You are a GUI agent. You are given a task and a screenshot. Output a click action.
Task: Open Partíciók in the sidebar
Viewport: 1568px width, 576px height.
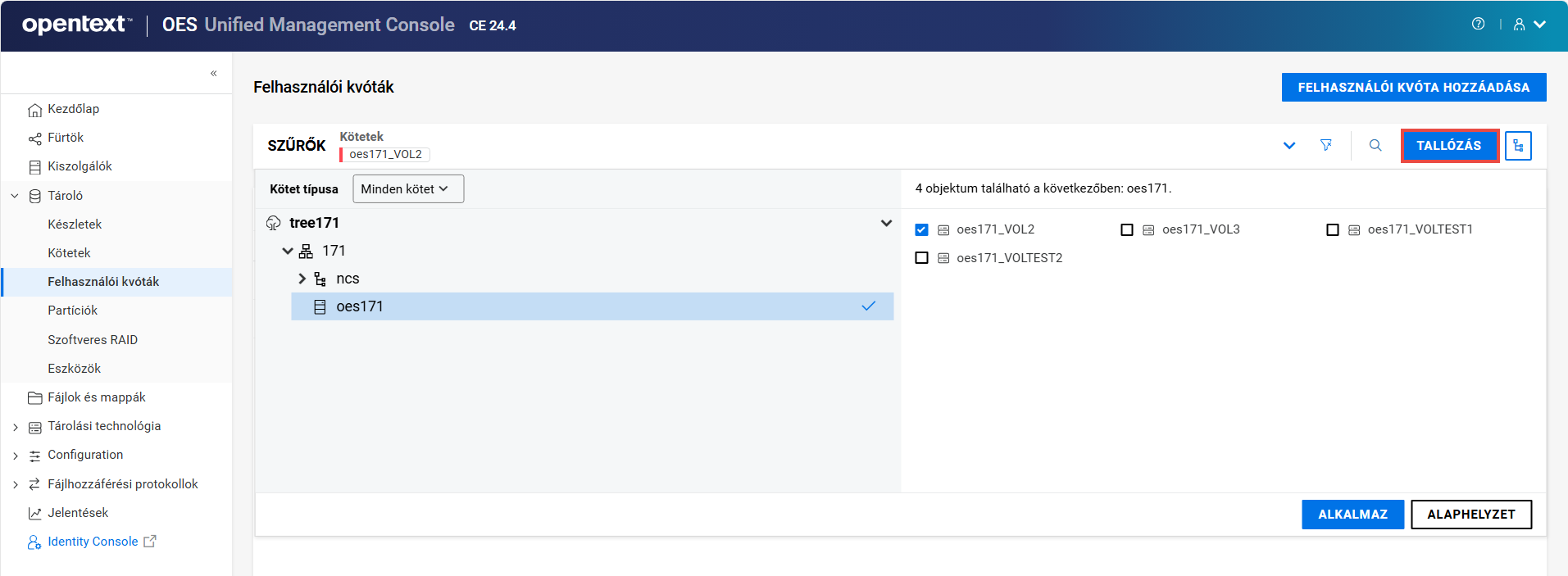coord(72,311)
